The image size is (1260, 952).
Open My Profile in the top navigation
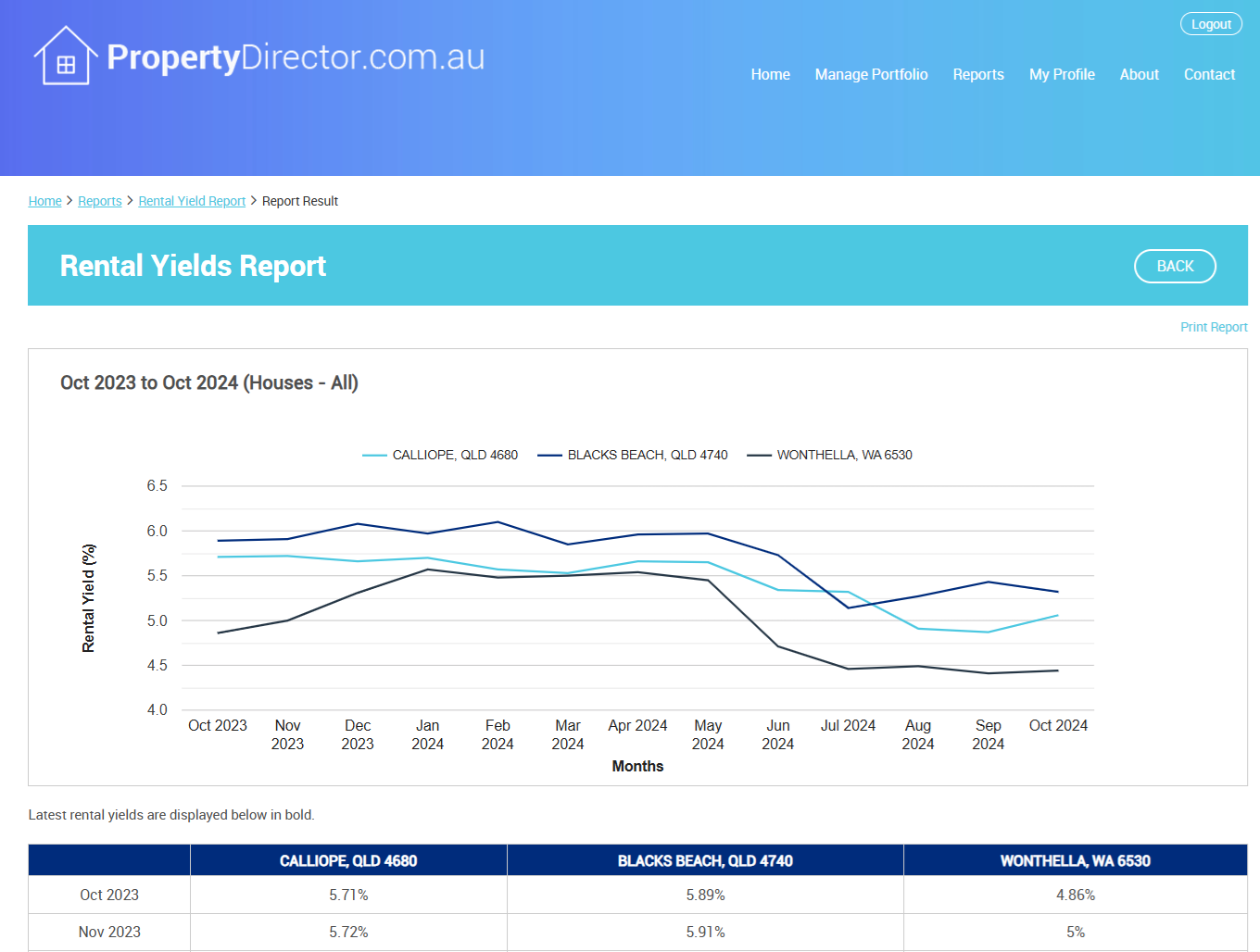[1062, 74]
